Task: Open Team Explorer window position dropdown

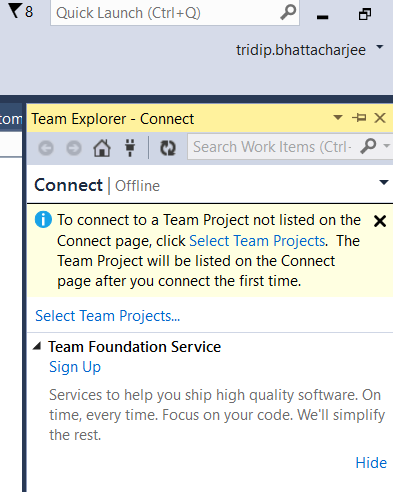Action: pos(338,117)
